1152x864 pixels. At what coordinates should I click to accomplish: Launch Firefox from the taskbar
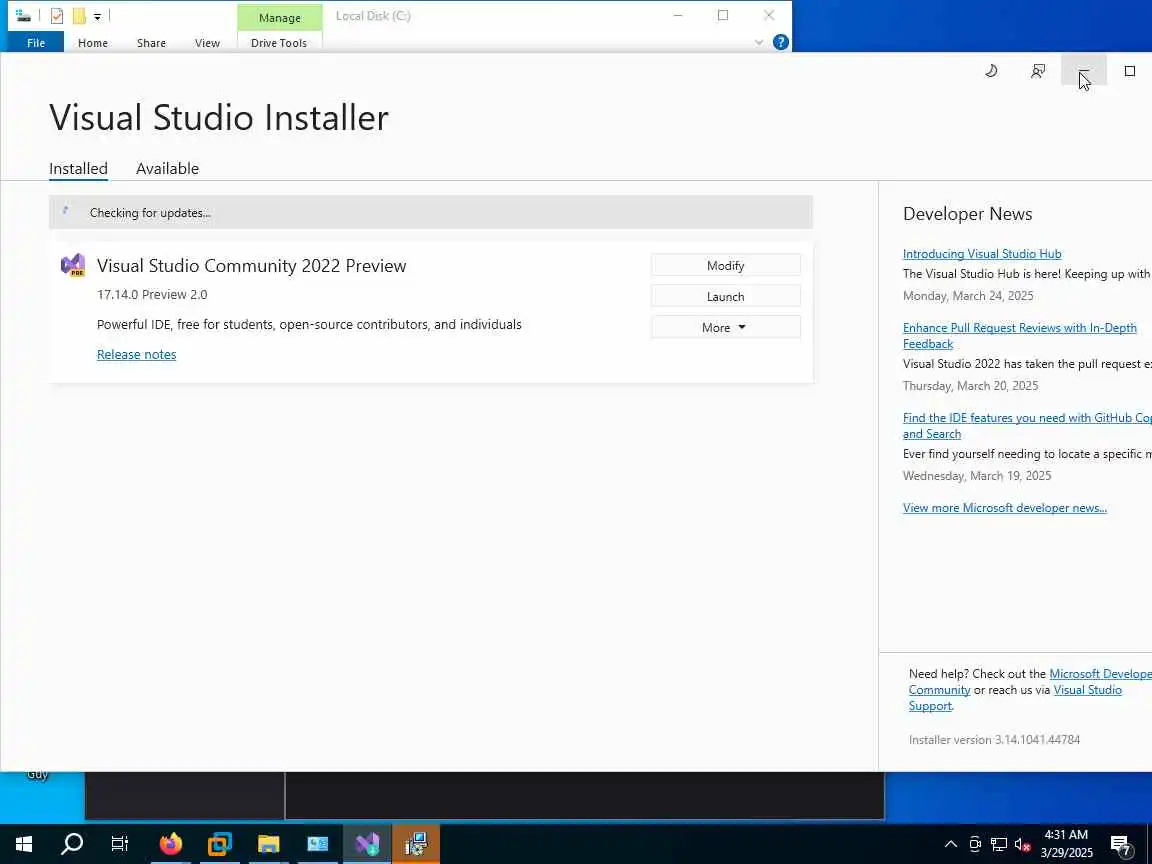(170, 843)
